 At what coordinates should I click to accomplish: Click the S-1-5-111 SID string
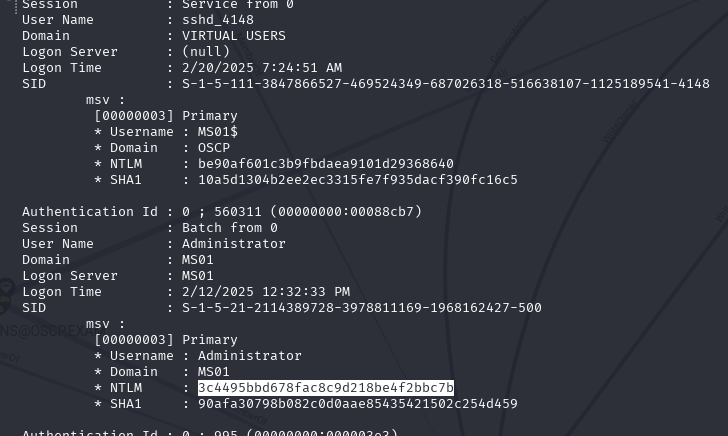click(446, 84)
